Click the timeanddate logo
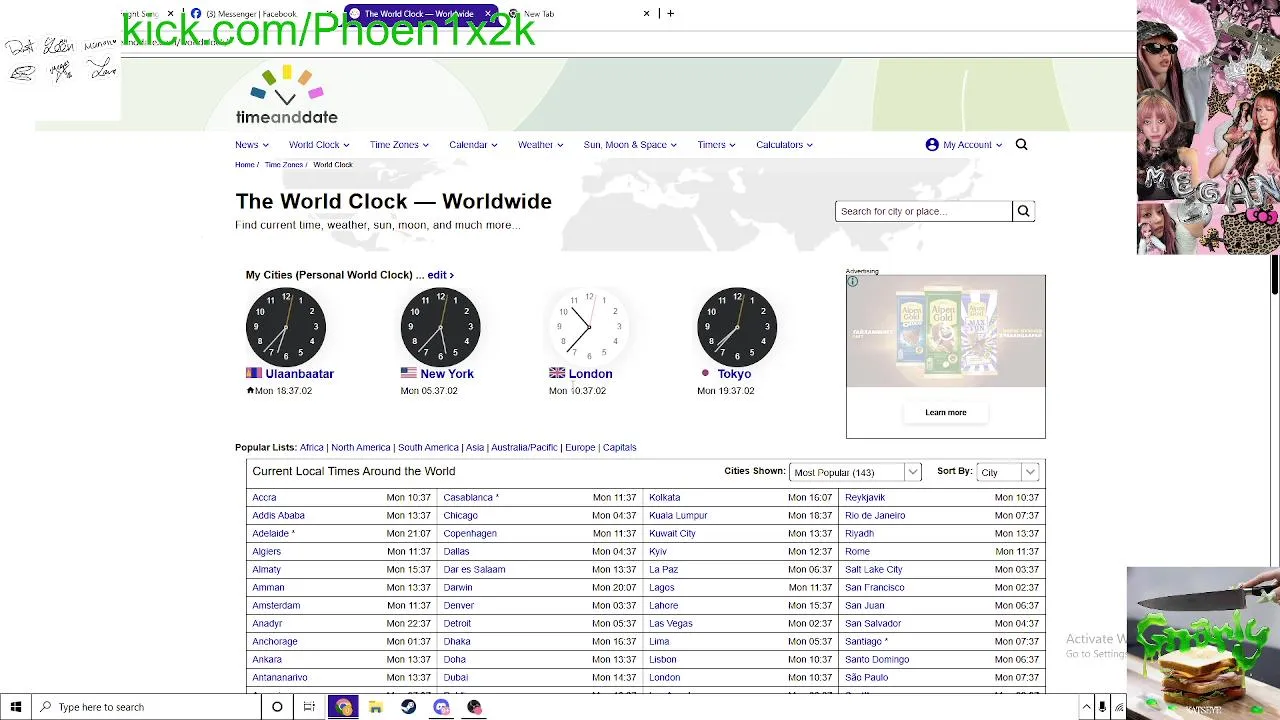Viewport: 1280px width, 720px height. click(286, 96)
